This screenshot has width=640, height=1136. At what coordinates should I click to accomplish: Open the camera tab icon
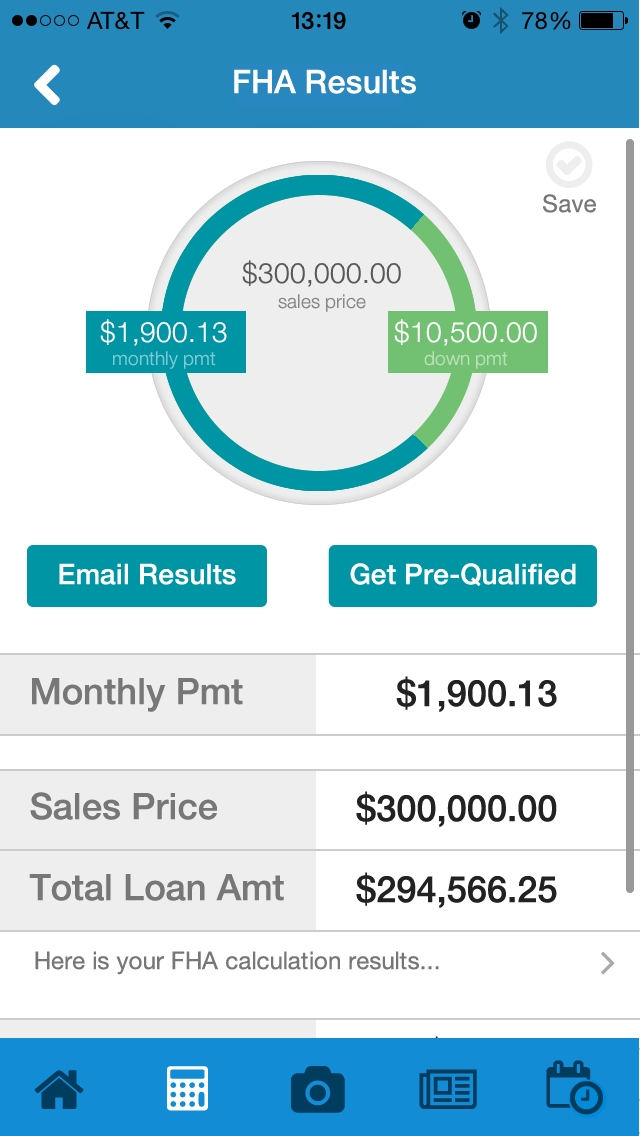coord(317,1089)
